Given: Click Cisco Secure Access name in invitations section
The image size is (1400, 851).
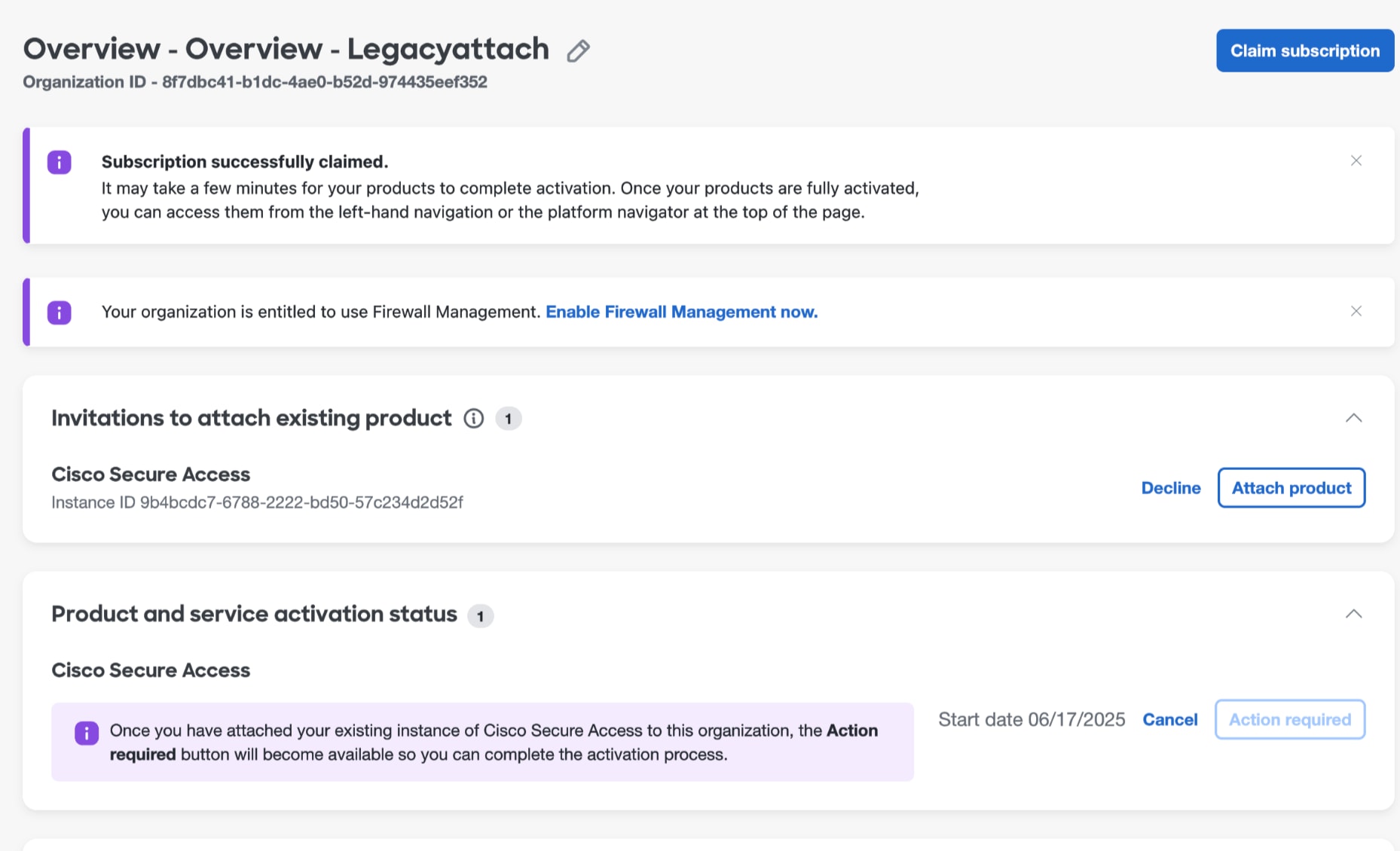Looking at the screenshot, I should point(151,474).
